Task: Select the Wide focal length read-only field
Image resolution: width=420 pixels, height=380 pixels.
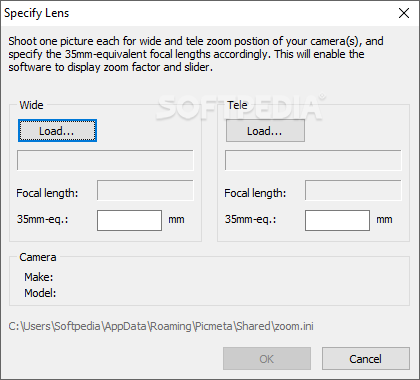Action: pos(145,190)
